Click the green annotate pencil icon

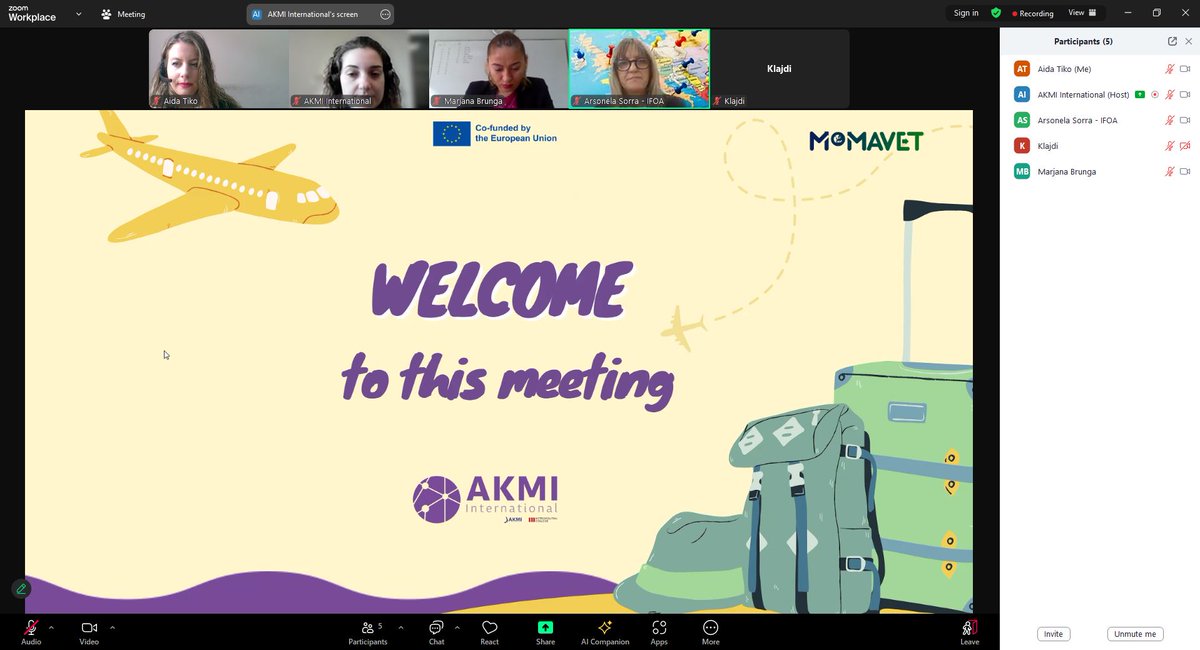point(21,589)
